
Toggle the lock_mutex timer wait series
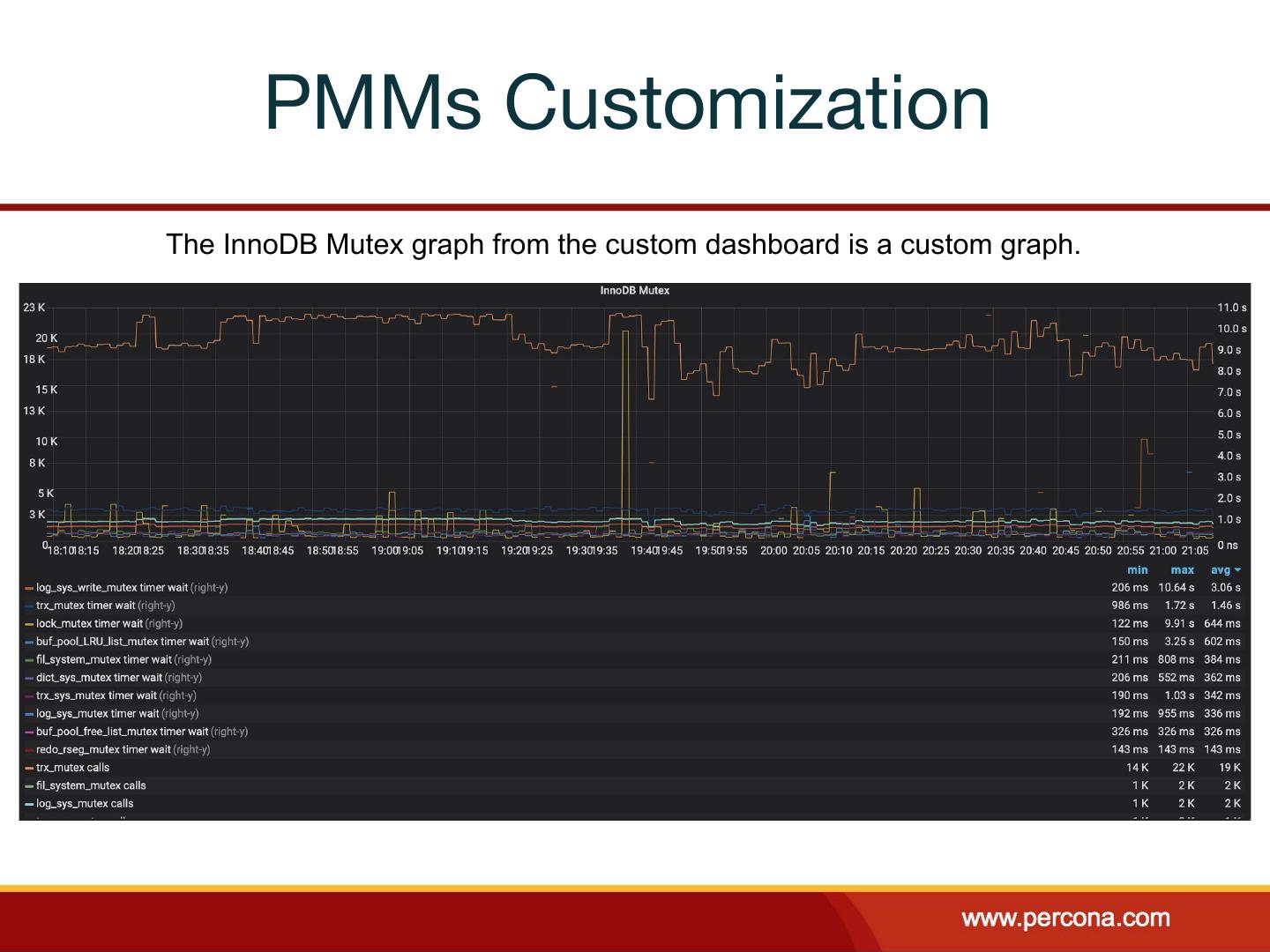click(x=89, y=624)
